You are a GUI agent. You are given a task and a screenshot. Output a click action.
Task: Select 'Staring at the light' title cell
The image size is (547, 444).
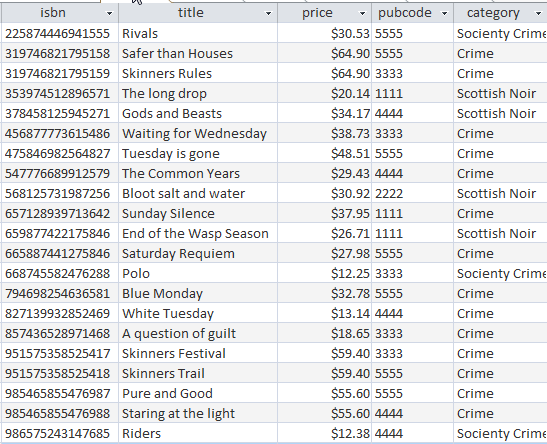[198, 413]
